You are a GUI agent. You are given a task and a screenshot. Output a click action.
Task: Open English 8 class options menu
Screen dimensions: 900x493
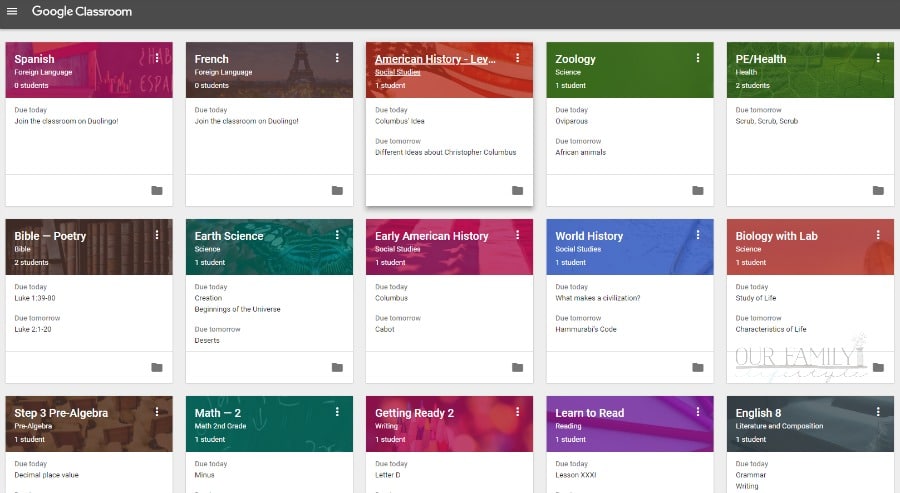(x=878, y=412)
